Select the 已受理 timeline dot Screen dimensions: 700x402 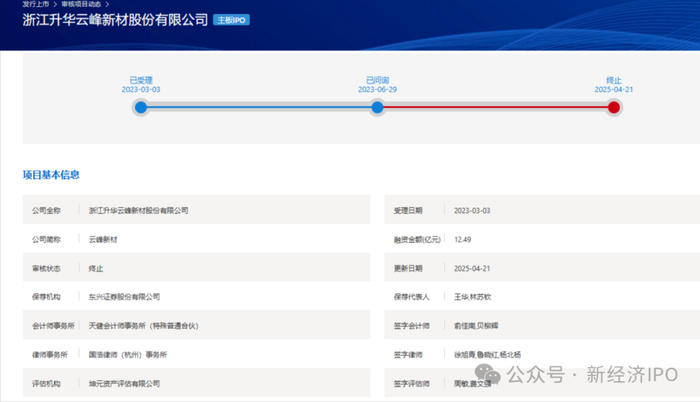[x=141, y=107]
